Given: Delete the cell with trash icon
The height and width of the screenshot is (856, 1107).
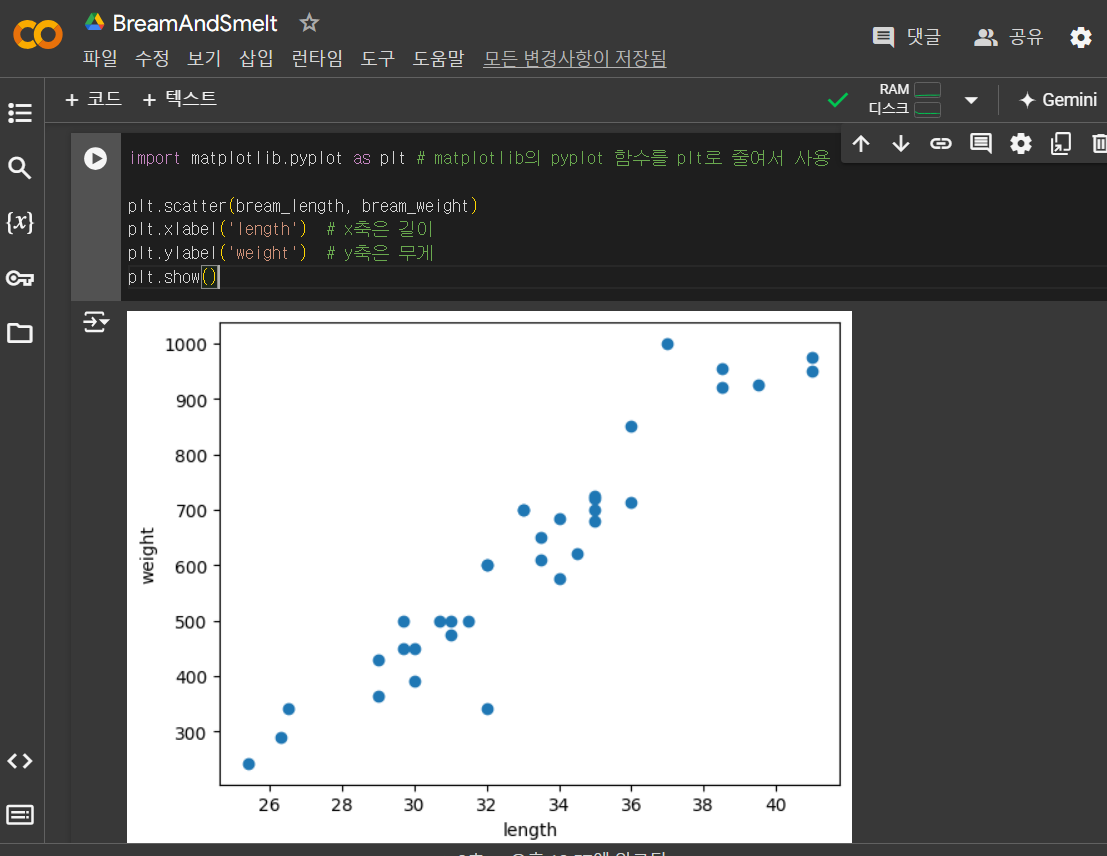Looking at the screenshot, I should pyautogui.click(x=1099, y=144).
